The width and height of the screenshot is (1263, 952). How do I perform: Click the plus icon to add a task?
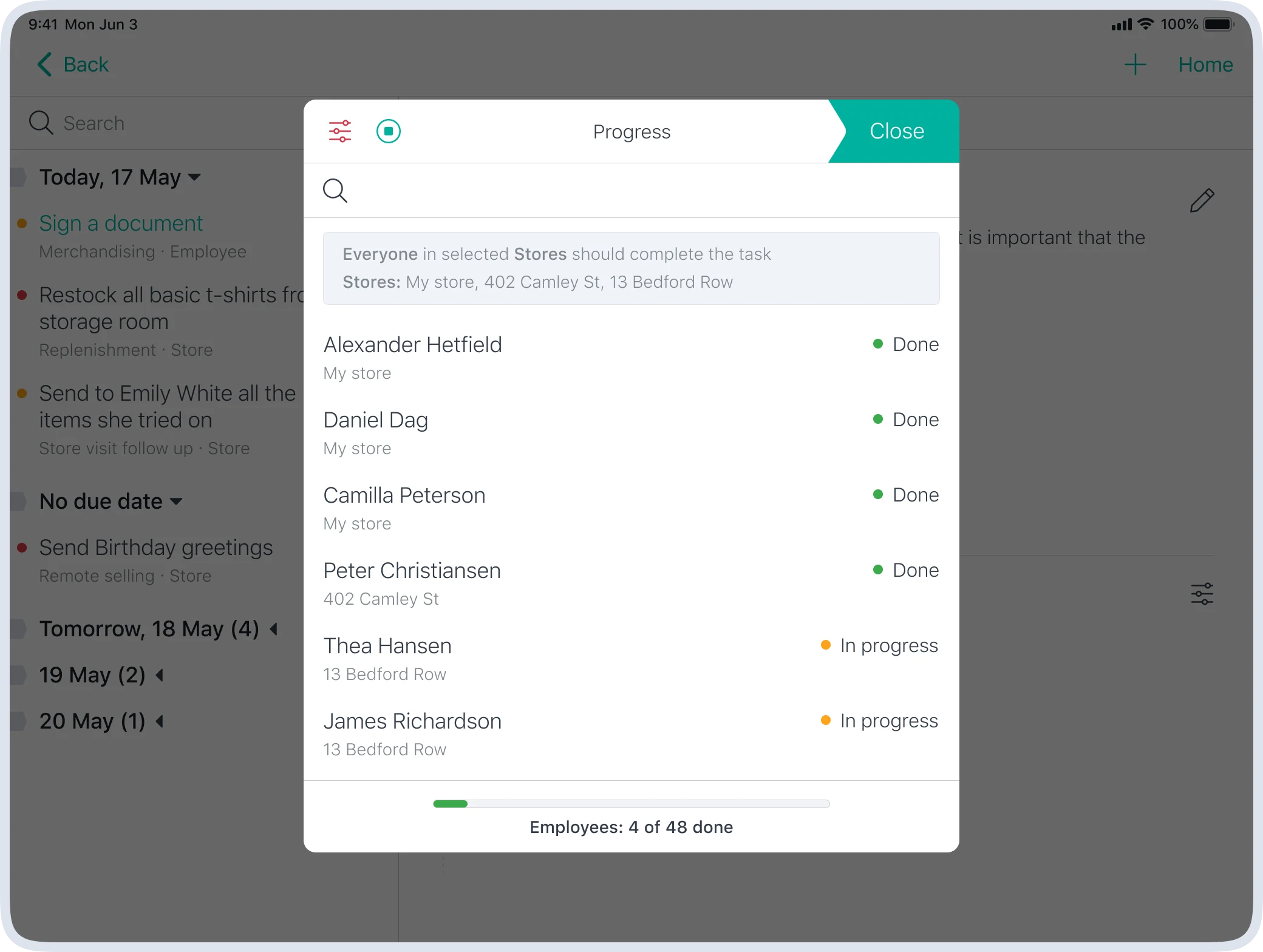click(1135, 64)
